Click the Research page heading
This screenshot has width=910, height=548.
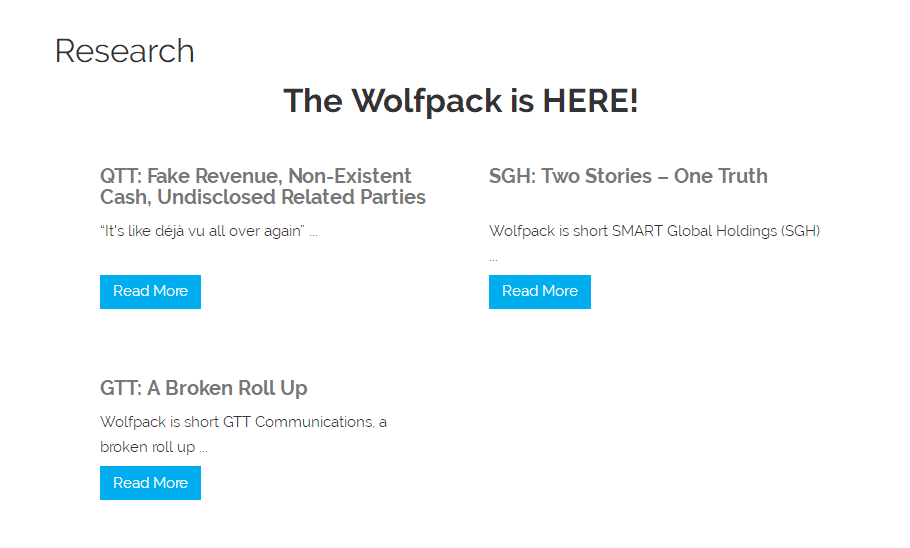point(124,51)
